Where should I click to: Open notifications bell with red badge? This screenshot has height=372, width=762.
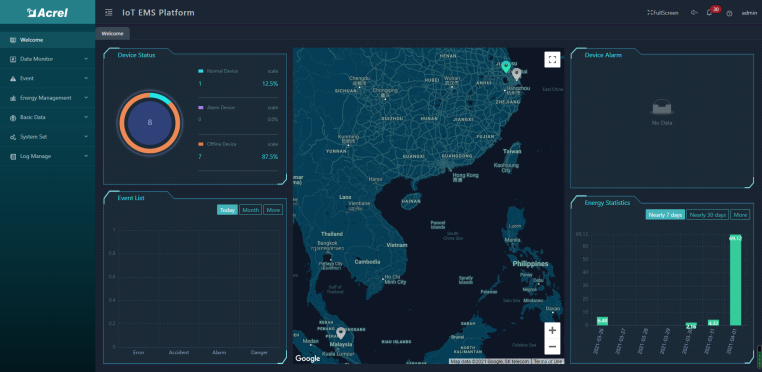pyautogui.click(x=709, y=13)
